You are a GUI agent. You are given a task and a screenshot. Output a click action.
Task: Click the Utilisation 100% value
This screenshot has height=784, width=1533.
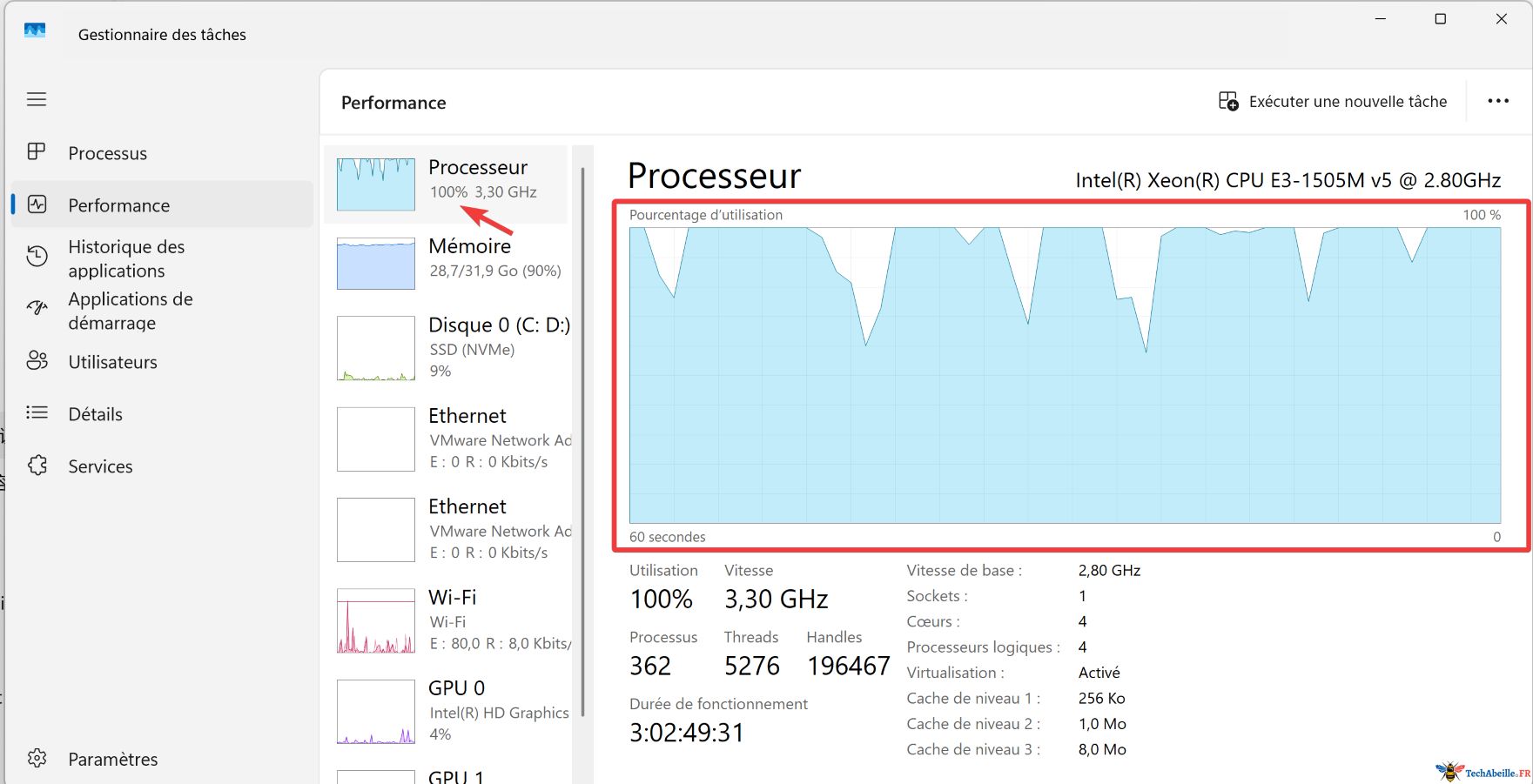point(661,600)
